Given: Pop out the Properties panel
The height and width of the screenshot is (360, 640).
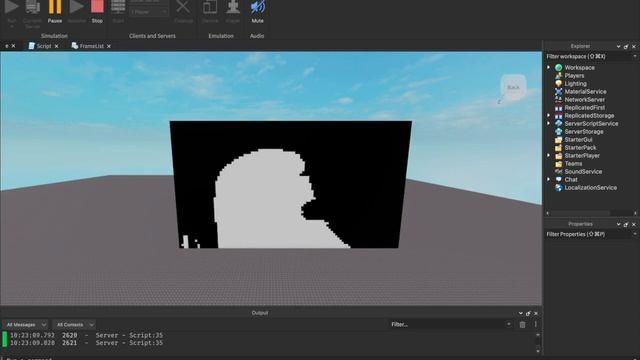Looking at the screenshot, I should click(x=626, y=224).
